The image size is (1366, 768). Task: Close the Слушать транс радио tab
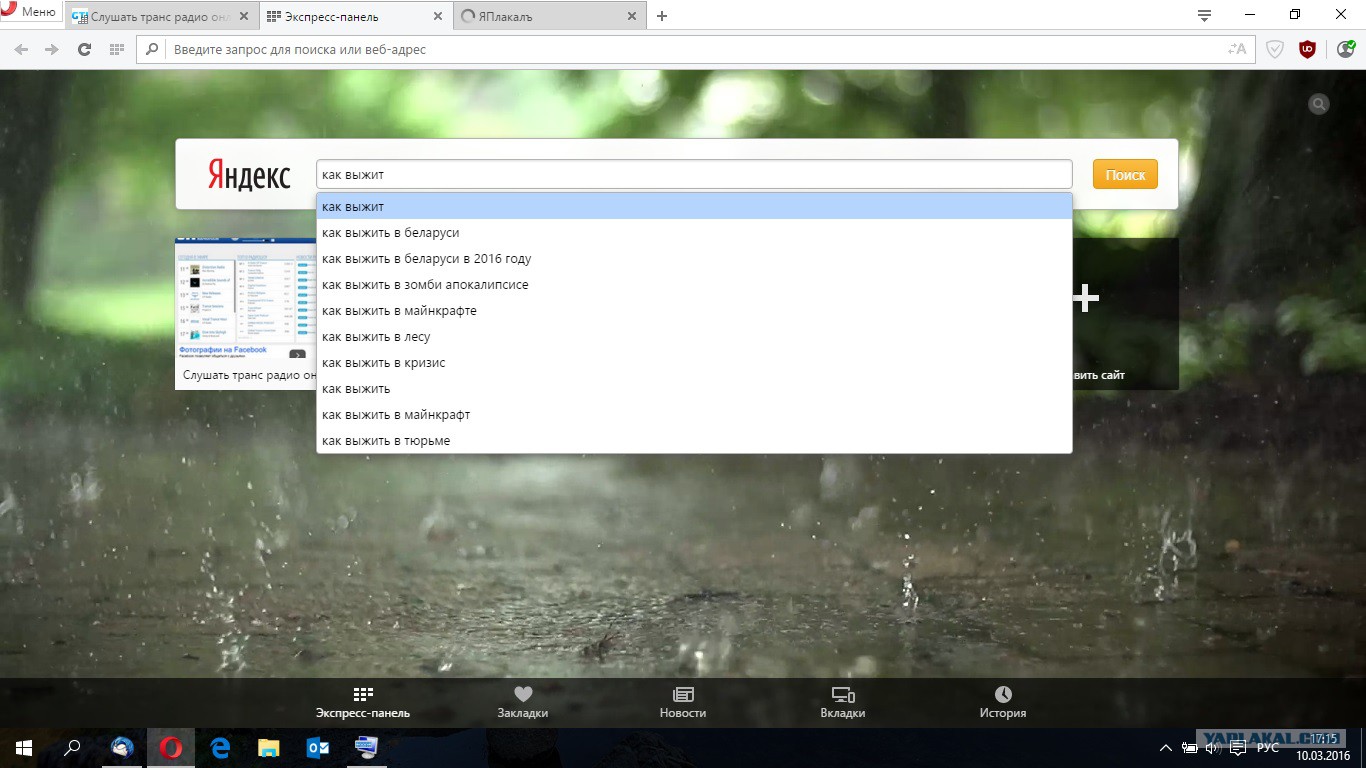click(242, 16)
